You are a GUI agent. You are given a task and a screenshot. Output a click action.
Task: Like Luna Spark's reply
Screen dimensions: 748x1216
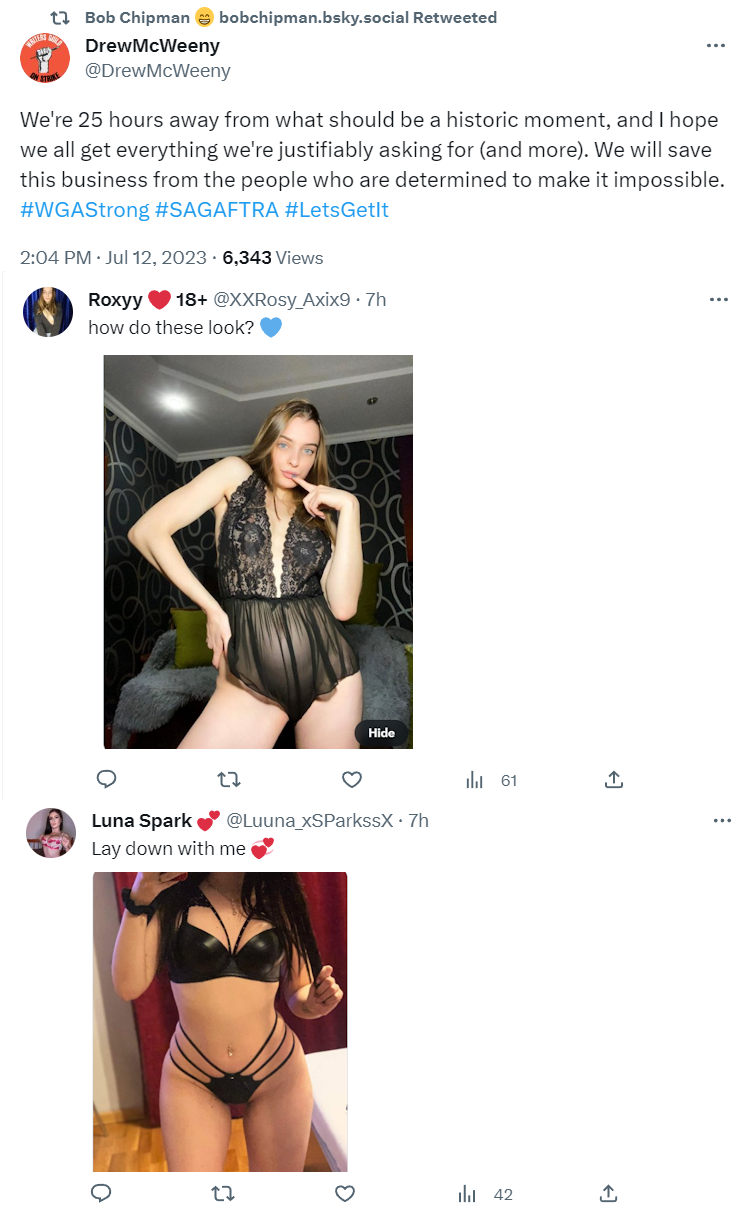coord(345,1193)
